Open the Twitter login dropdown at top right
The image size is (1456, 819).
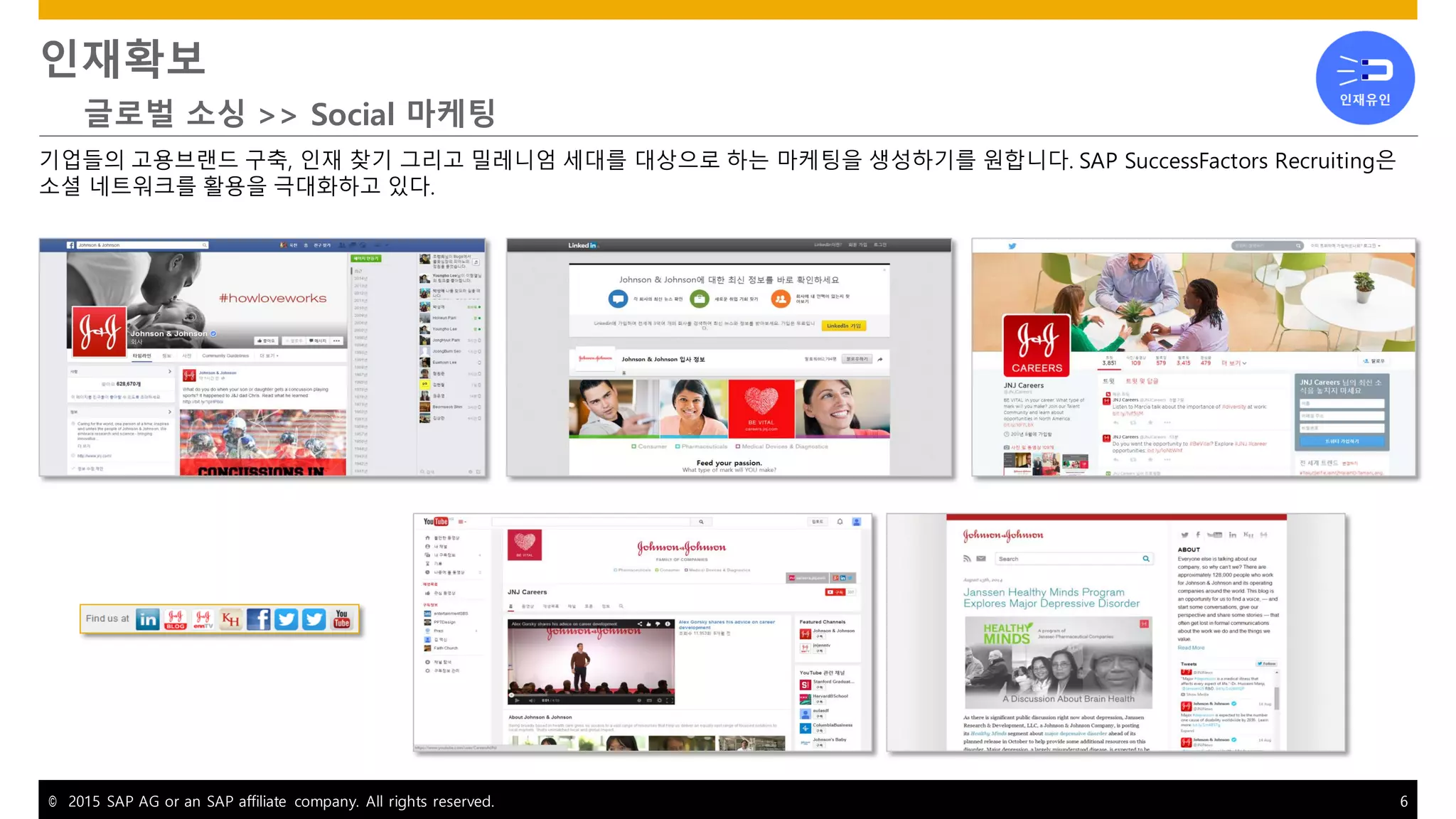(x=1346, y=246)
